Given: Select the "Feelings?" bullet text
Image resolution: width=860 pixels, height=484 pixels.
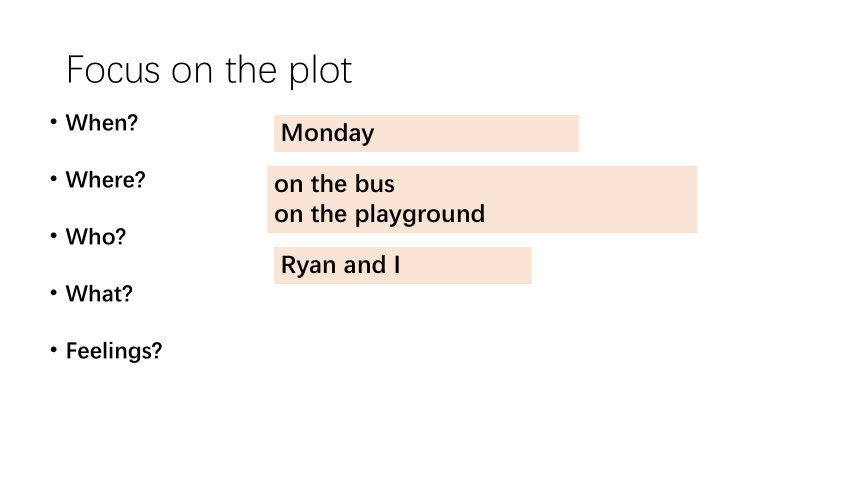Looking at the screenshot, I should pyautogui.click(x=114, y=351).
